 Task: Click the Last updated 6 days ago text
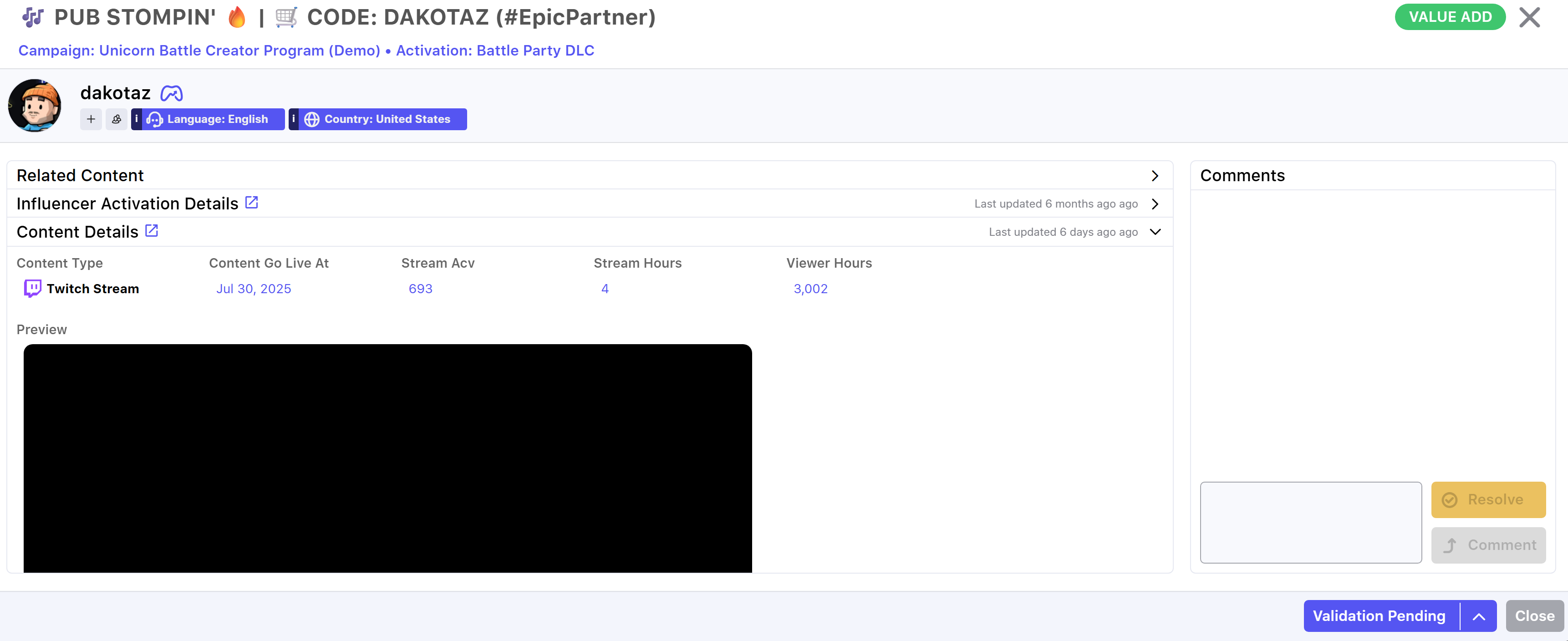tap(1063, 232)
